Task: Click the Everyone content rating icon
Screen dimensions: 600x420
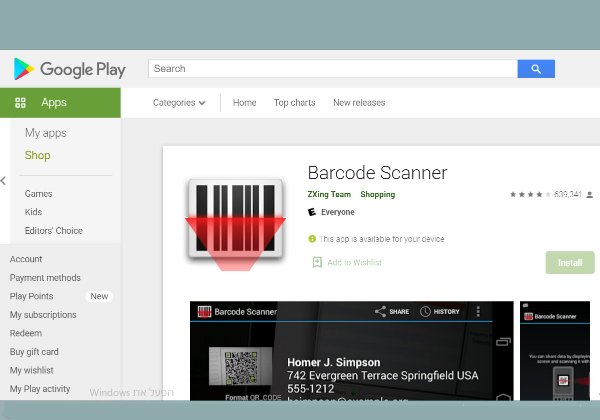Action: 313,212
